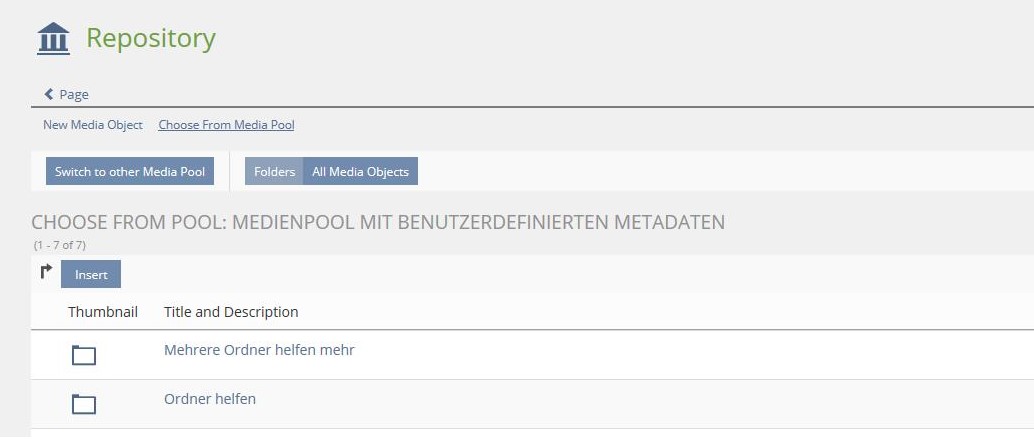Viewport: 1034px width, 439px height.
Task: Click folder icon in Ordner helfen row
Action: [x=84, y=404]
